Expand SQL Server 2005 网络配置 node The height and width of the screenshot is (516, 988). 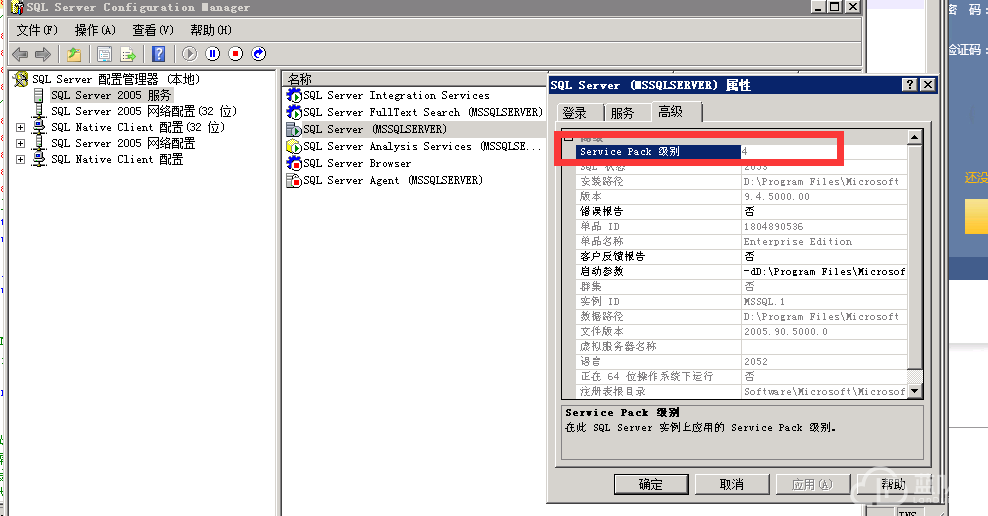click(20, 144)
